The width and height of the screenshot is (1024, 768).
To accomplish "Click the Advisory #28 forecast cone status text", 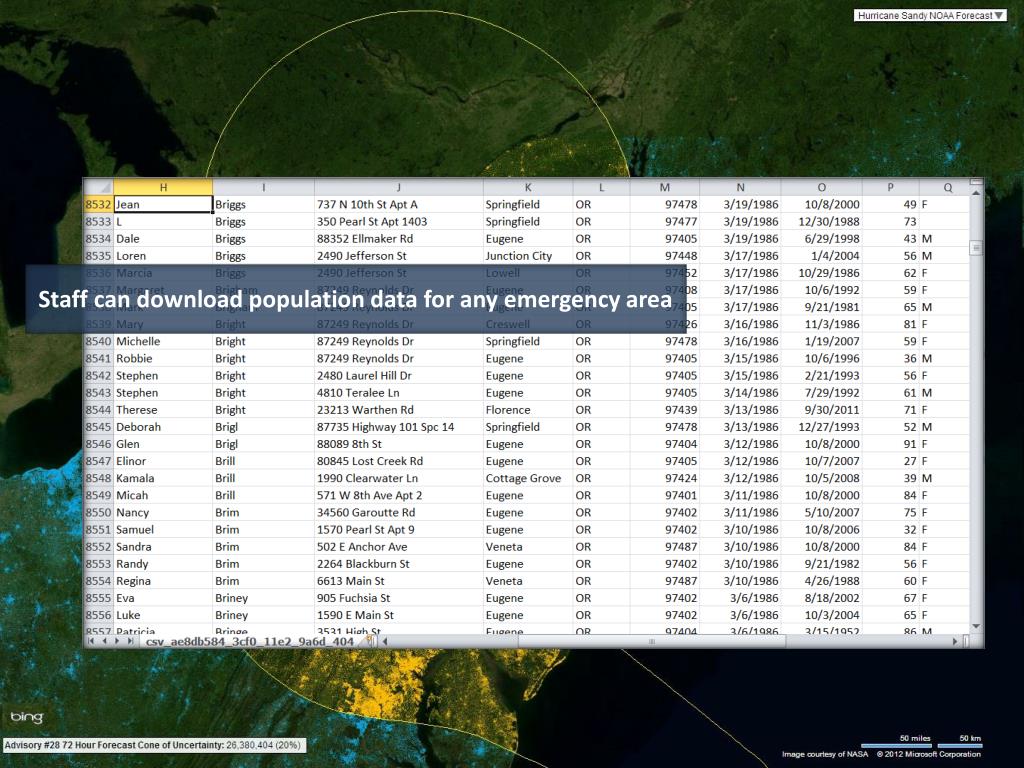I will [x=152, y=745].
